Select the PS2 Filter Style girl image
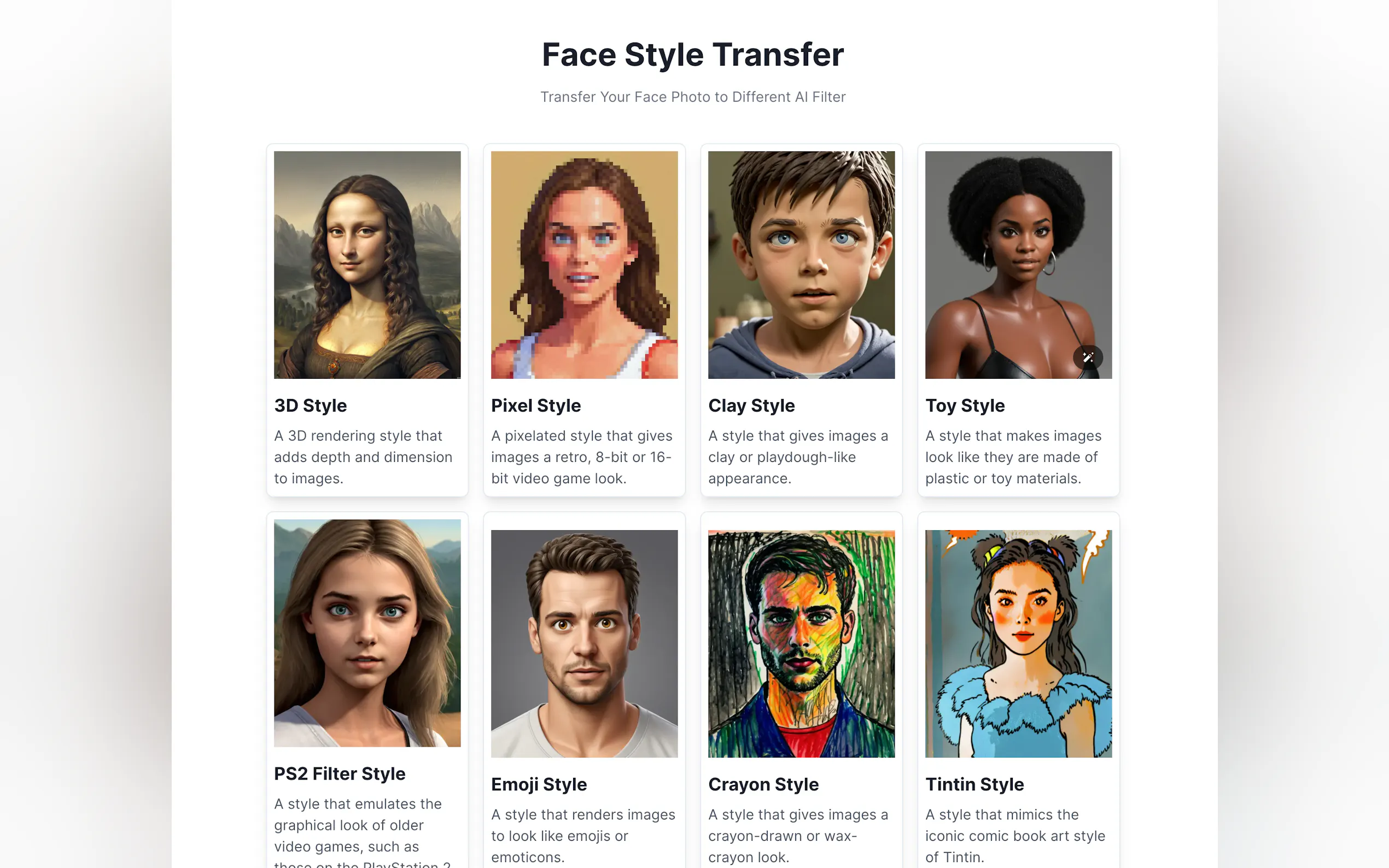The height and width of the screenshot is (868, 1389). pyautogui.click(x=367, y=632)
